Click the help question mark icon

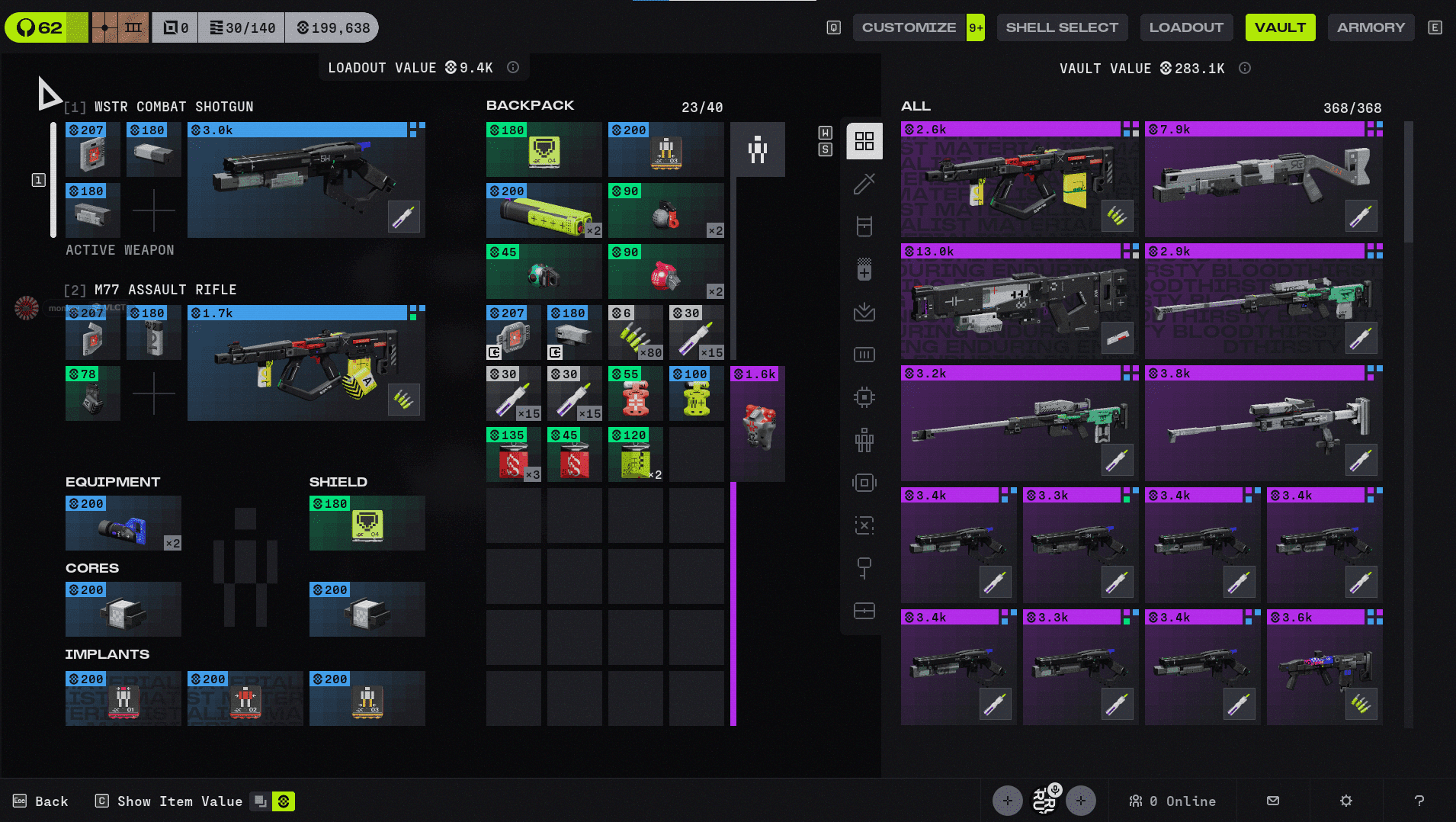click(1419, 801)
